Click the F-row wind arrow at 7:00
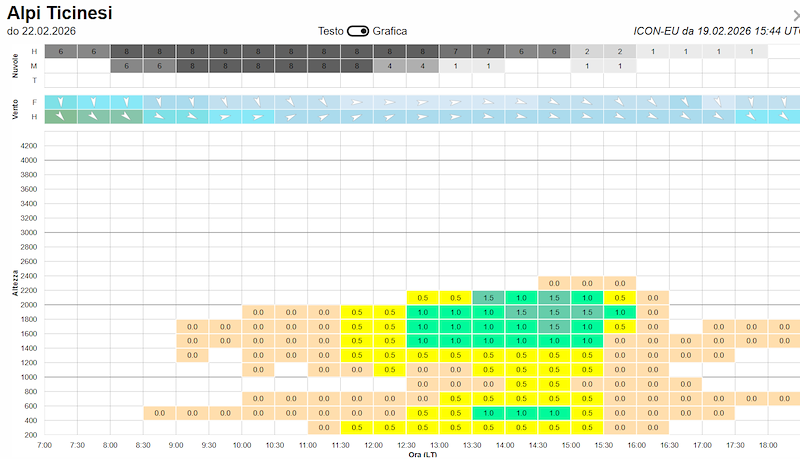Viewport: 800px width, 459px height. [61, 102]
